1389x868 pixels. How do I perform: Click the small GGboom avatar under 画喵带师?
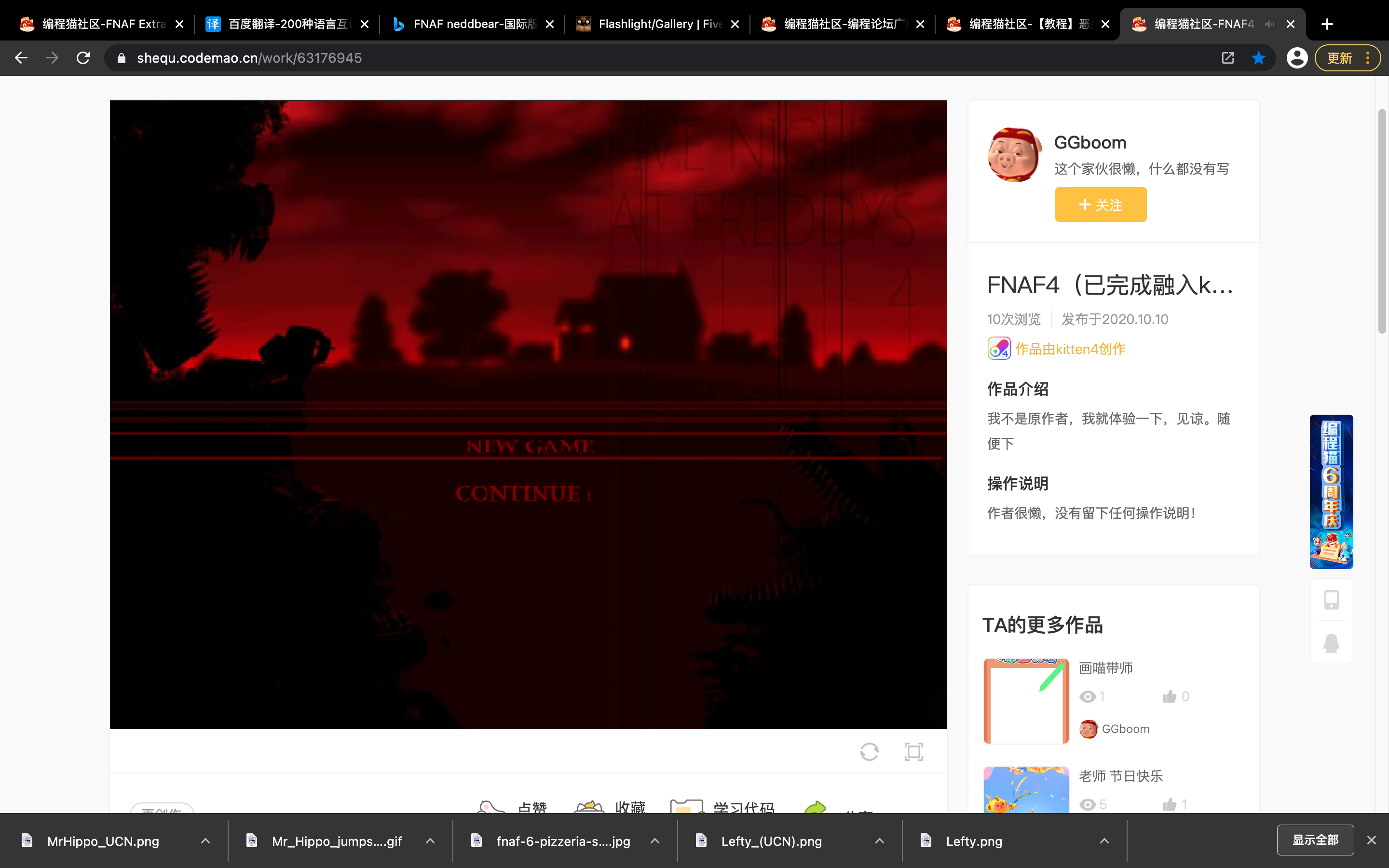pos(1088,729)
